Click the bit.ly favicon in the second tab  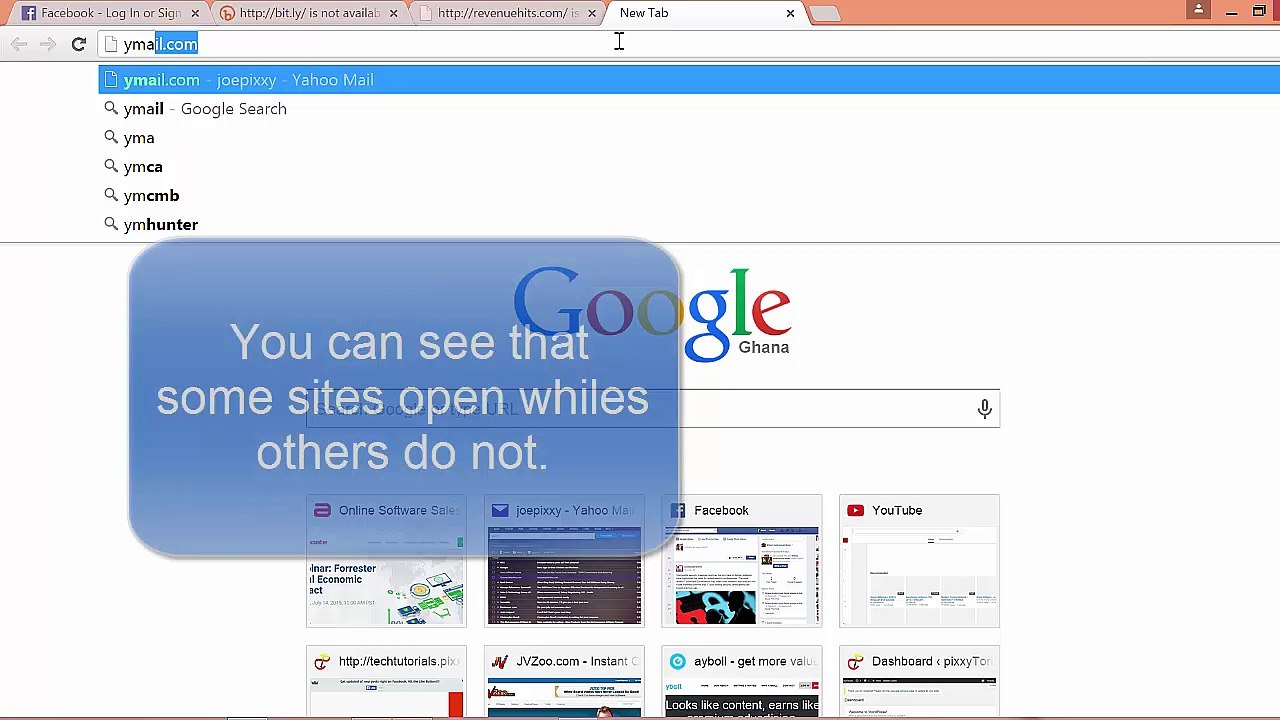[x=227, y=13]
